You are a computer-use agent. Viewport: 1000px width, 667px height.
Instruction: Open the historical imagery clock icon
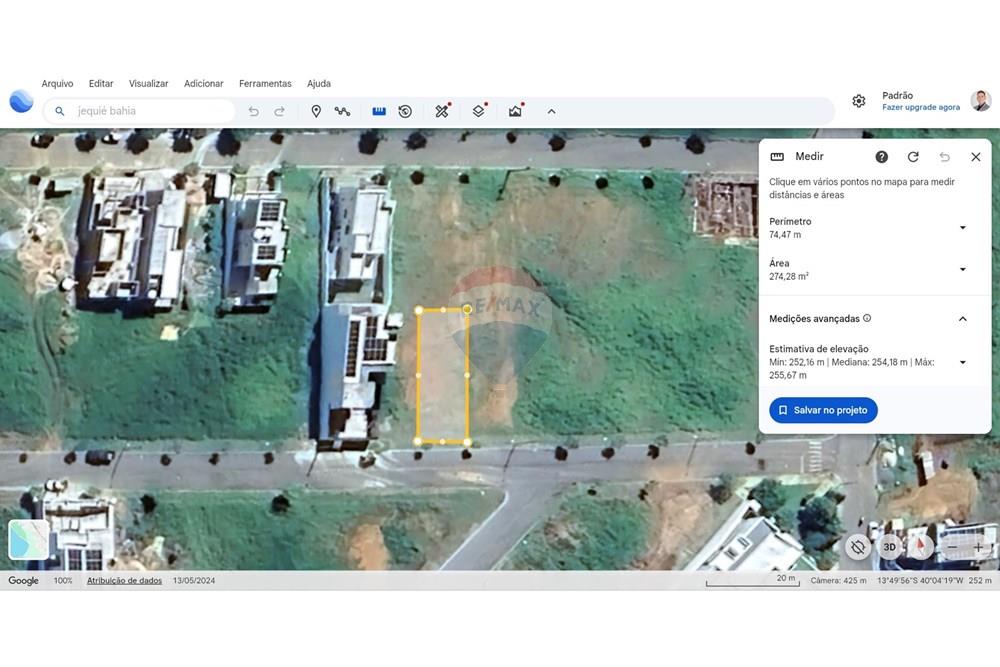point(405,111)
